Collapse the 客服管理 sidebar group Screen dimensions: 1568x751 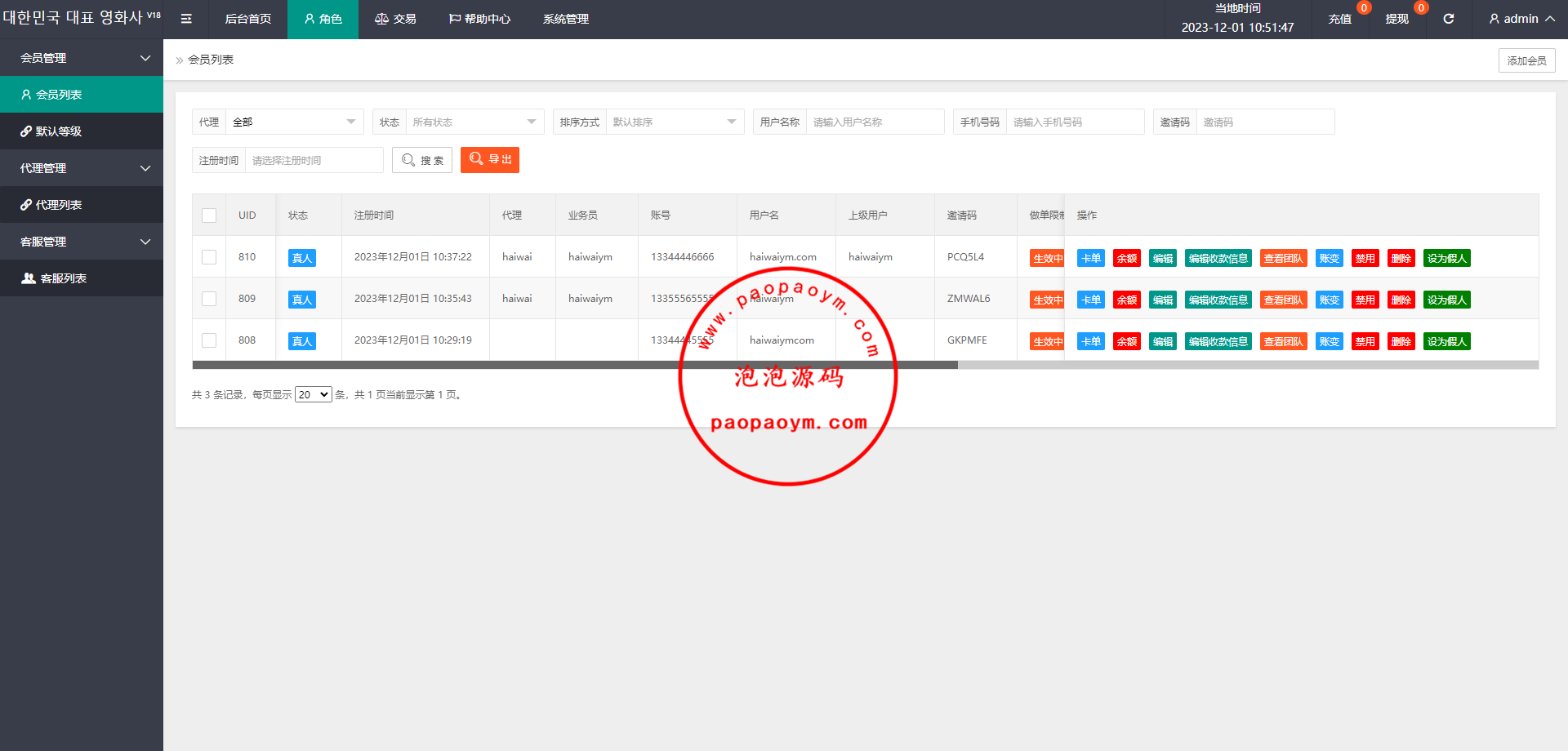click(82, 242)
